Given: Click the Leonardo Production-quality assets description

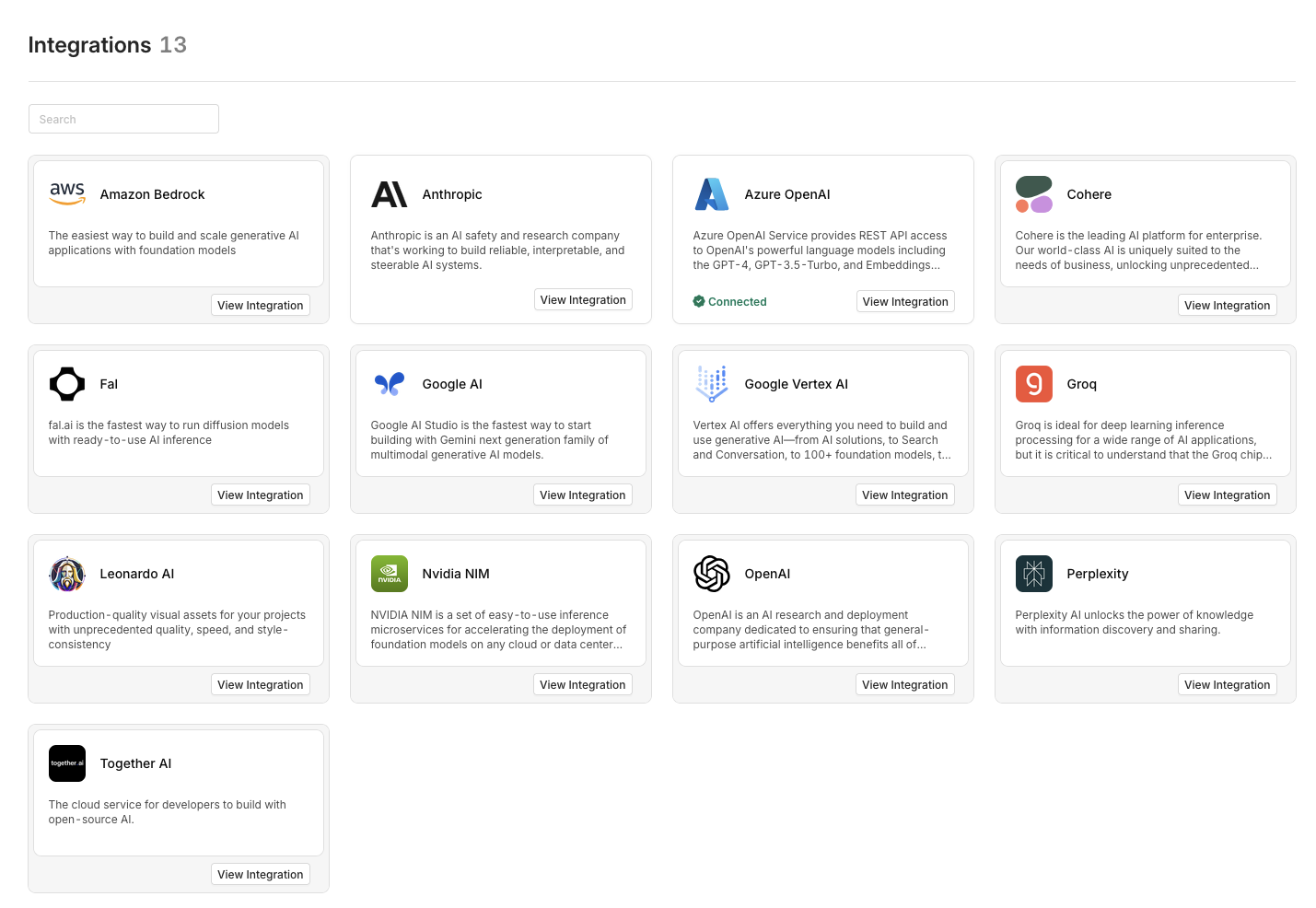Looking at the screenshot, I should 177,630.
